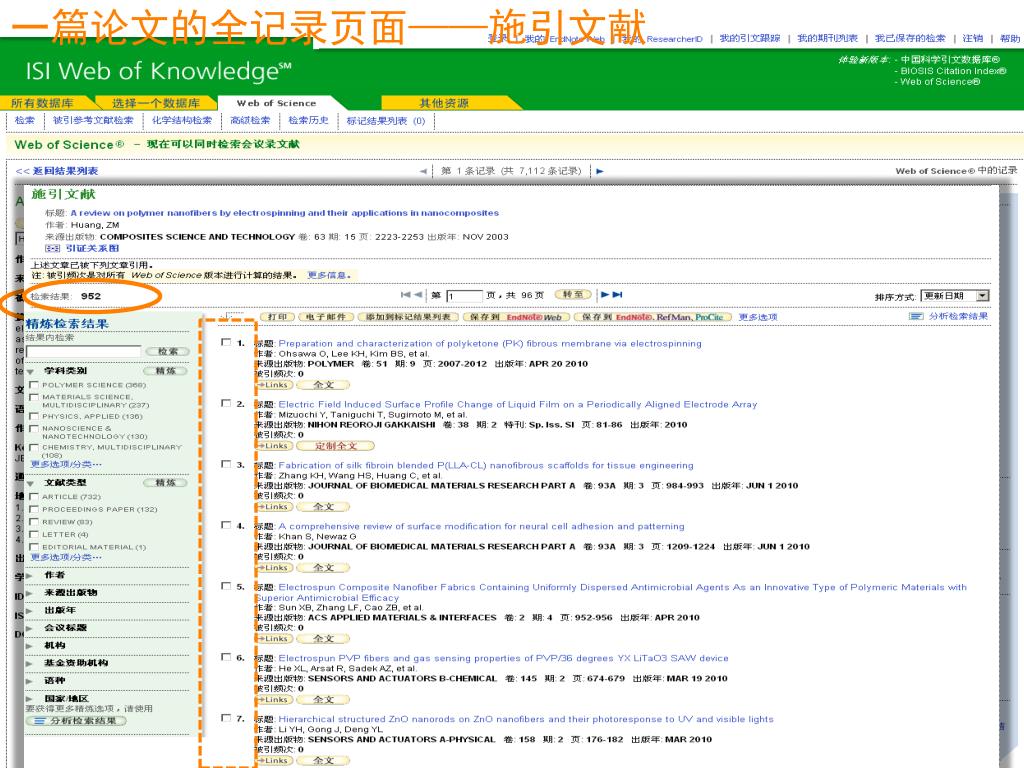
Task: Tick the checkbox for result 6
Action: pyautogui.click(x=226, y=657)
